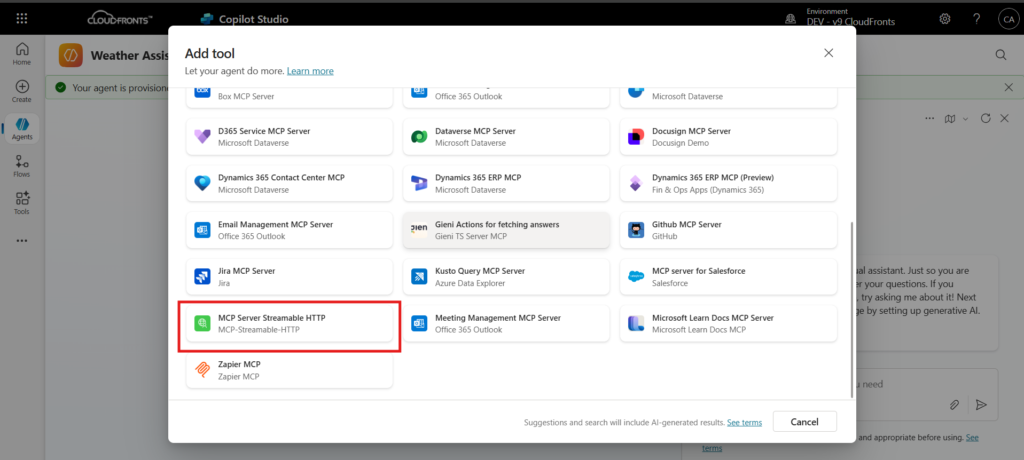Click the Salesforce cloud icon
This screenshot has width=1024, height=460.
636,276
